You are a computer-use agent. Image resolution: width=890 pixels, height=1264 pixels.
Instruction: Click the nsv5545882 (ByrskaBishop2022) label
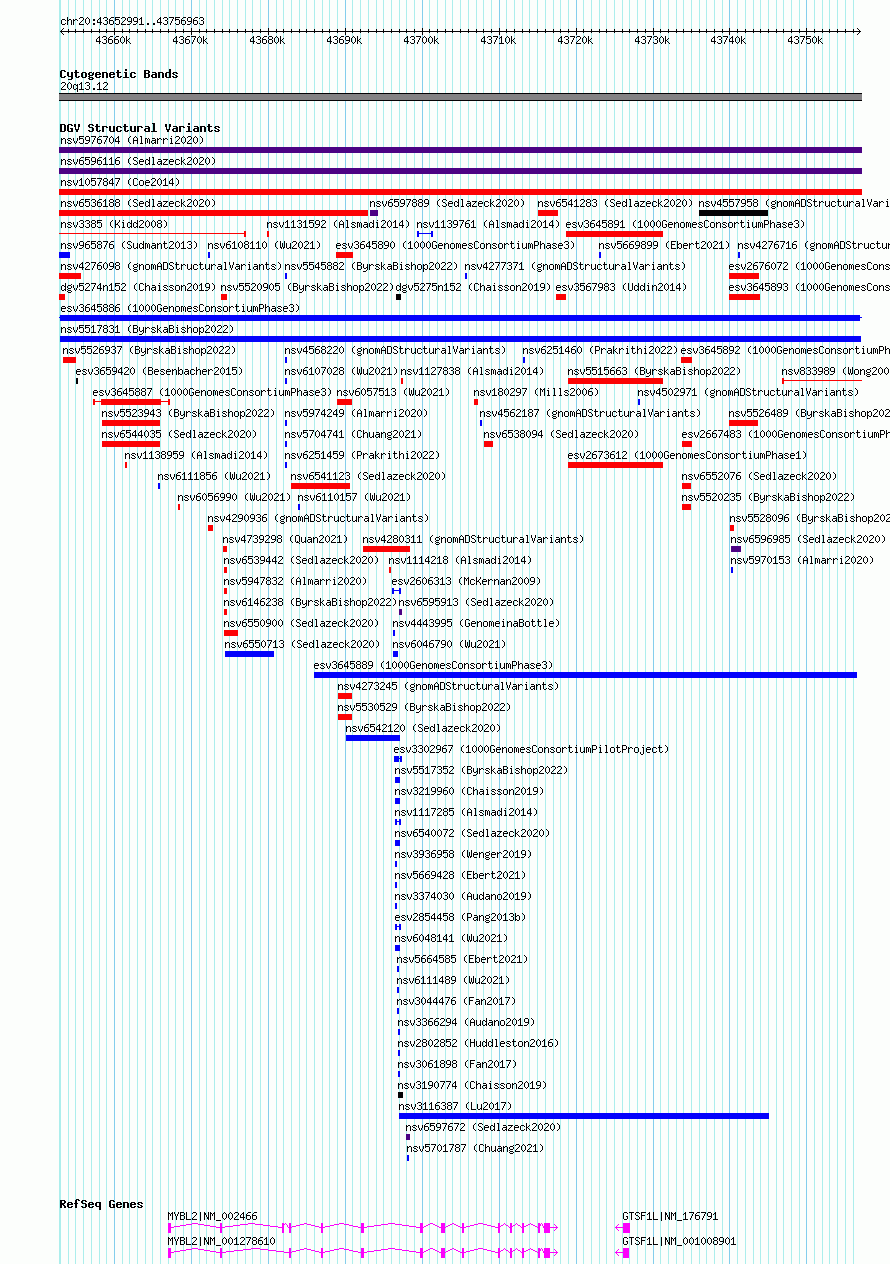coord(371,266)
